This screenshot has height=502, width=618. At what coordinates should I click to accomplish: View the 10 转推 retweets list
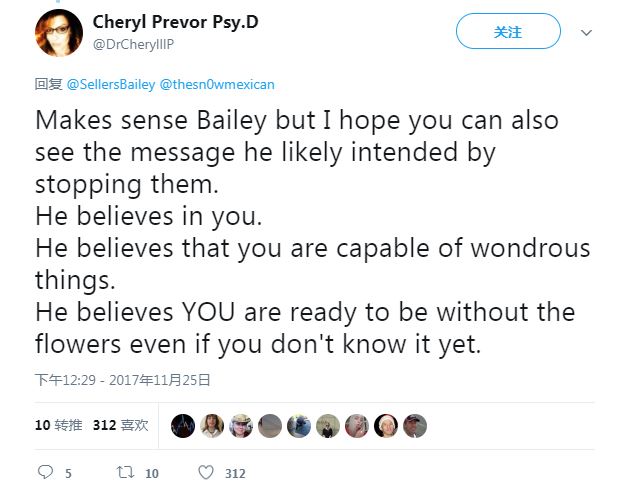click(x=59, y=425)
